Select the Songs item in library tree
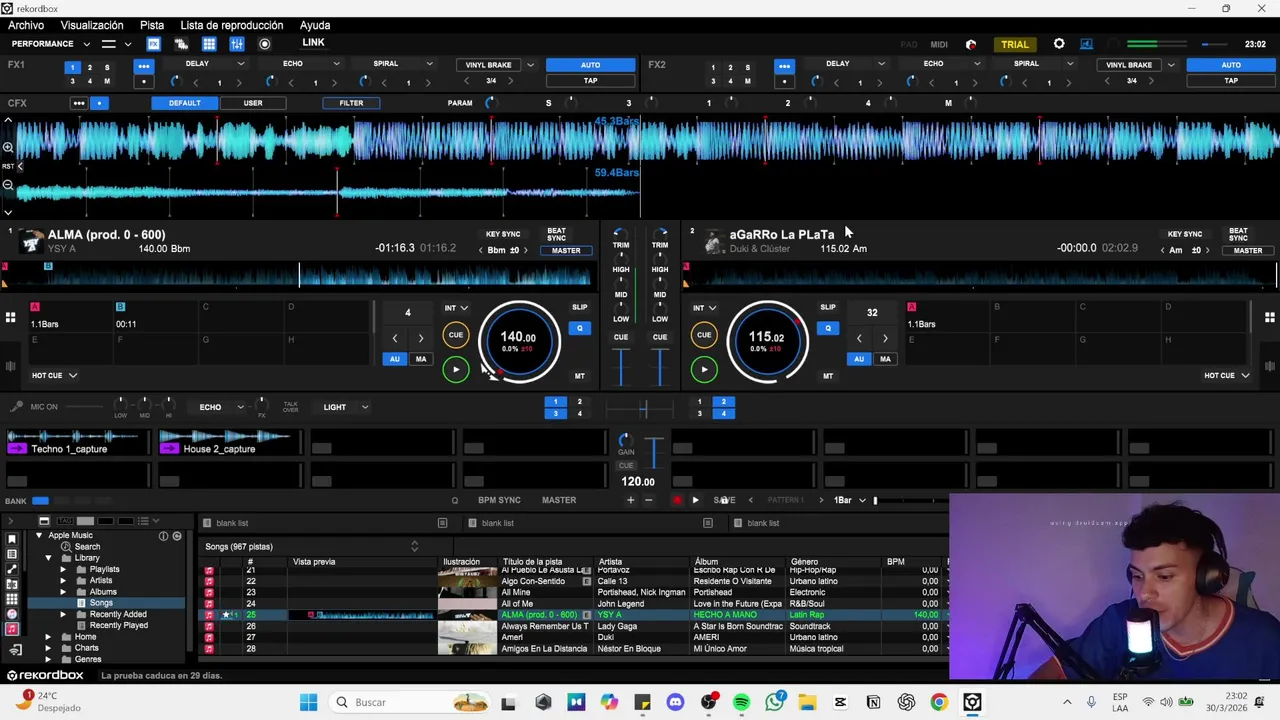The image size is (1280, 720). coord(101,603)
